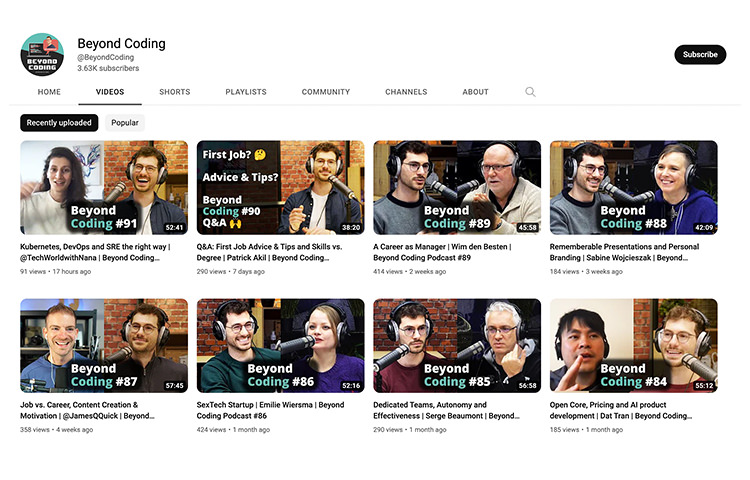The image size is (750, 480).
Task: Click the 3.63K subscribers text
Action: [108, 68]
